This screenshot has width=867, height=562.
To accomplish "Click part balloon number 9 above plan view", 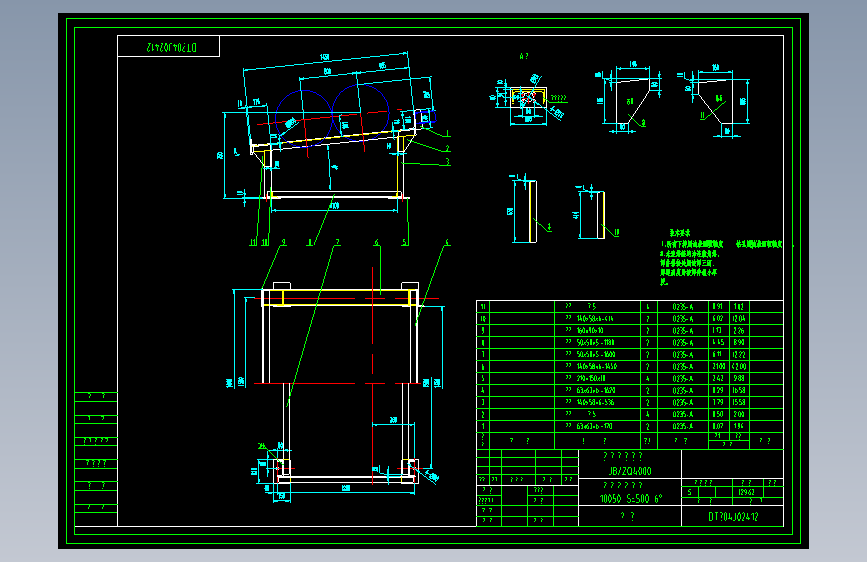I will tap(283, 242).
